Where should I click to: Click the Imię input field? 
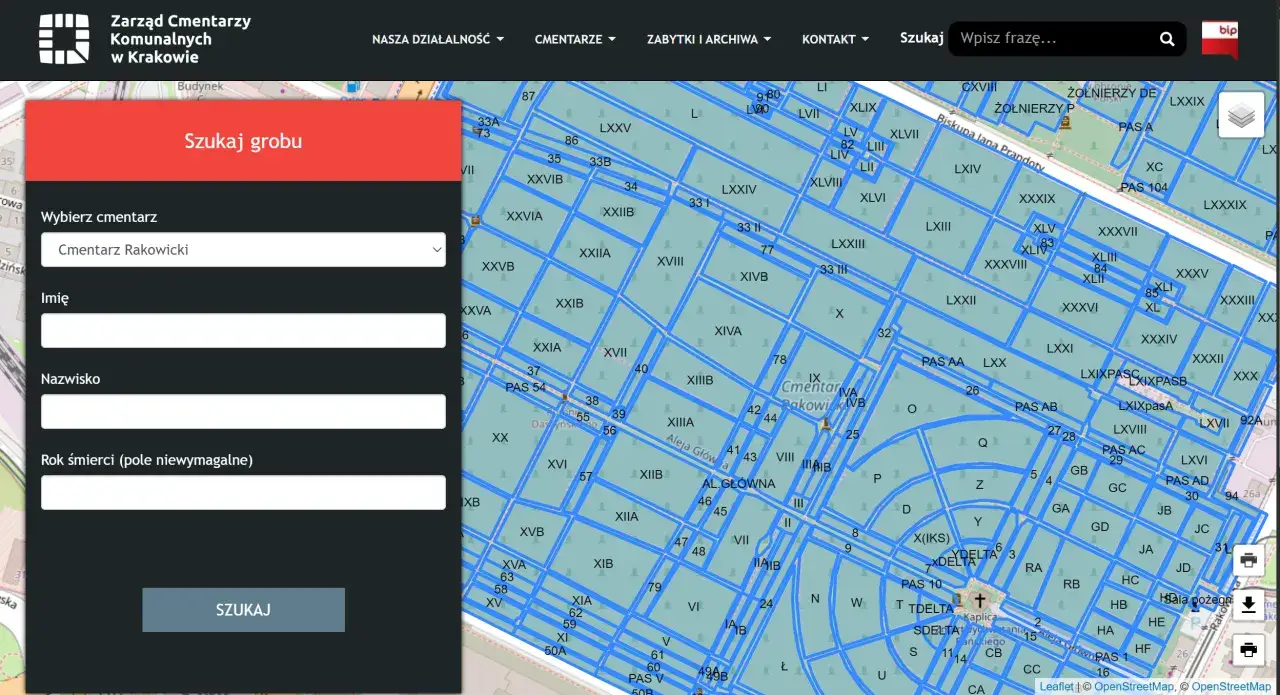[243, 331]
